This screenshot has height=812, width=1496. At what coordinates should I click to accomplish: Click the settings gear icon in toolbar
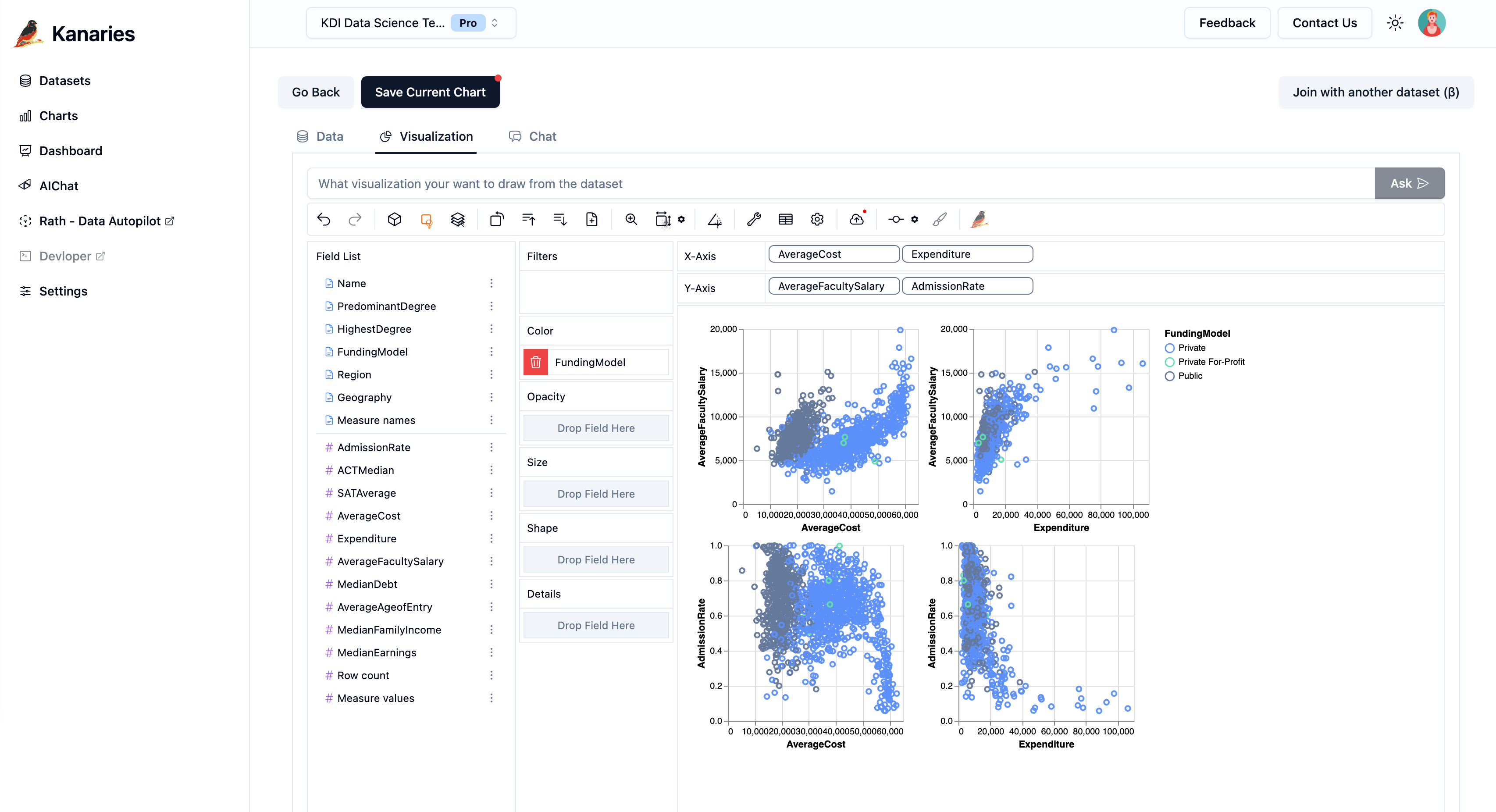pyautogui.click(x=817, y=219)
